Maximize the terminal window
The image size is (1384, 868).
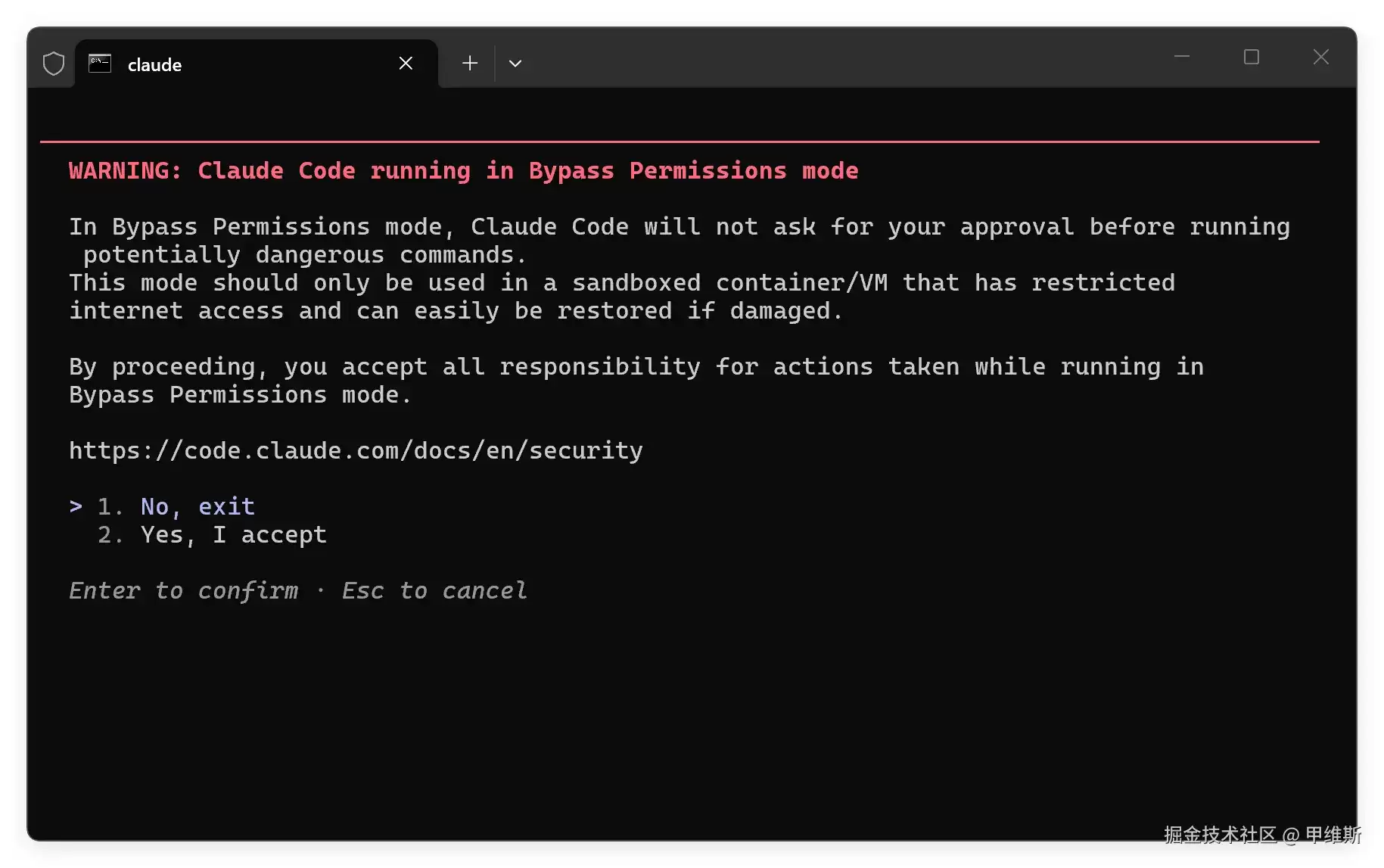(x=1252, y=57)
